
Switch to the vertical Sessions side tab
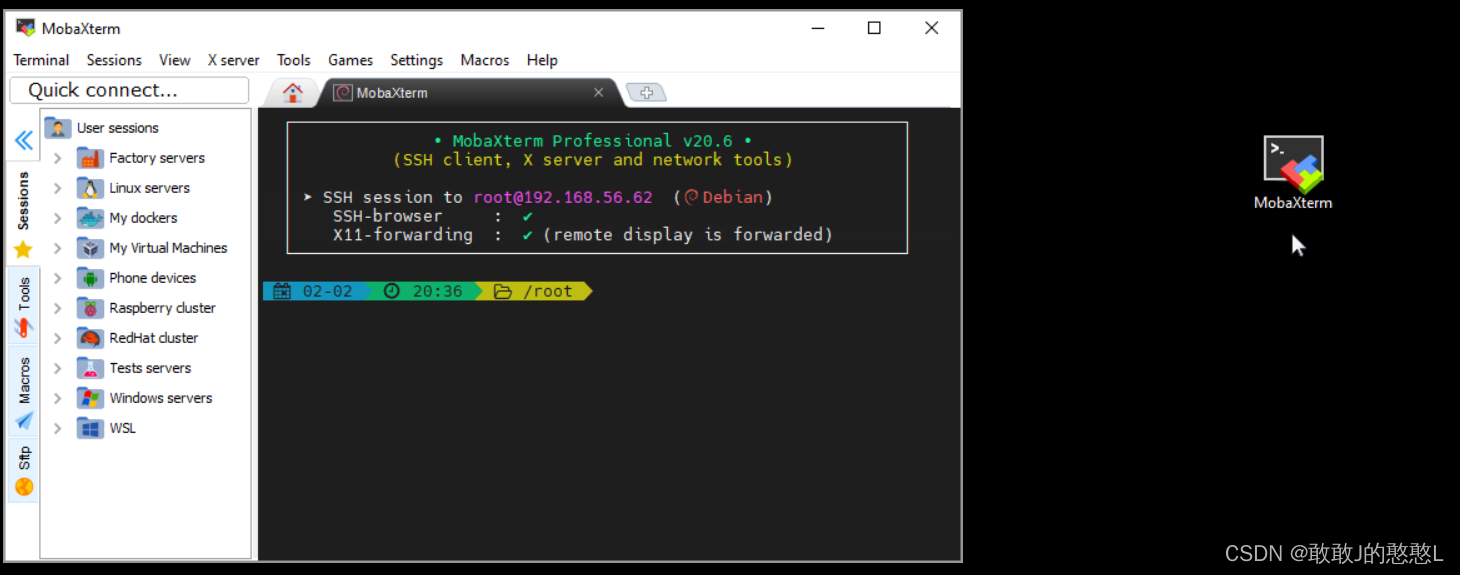coord(23,213)
